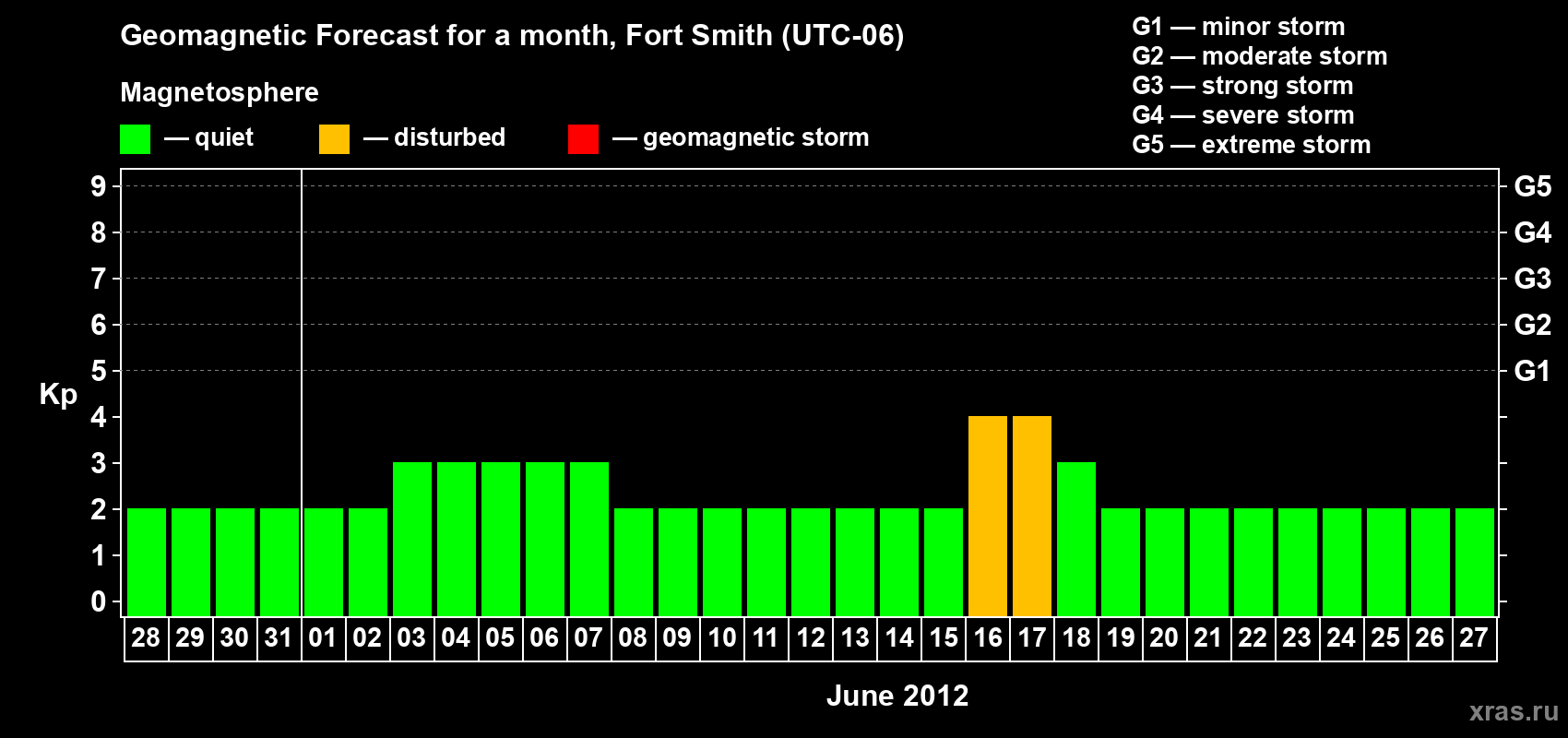Click the green quiet legend swatch
1568x738 pixels.
[x=135, y=139]
